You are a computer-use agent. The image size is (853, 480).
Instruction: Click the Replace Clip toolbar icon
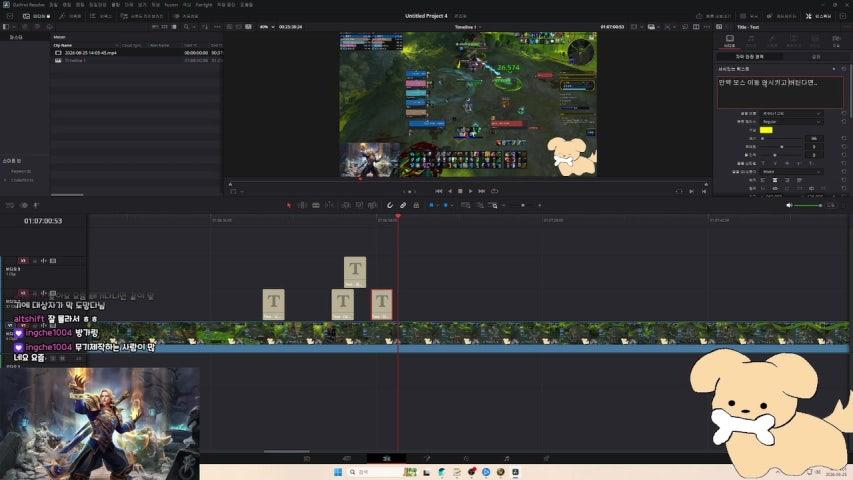coord(373,205)
